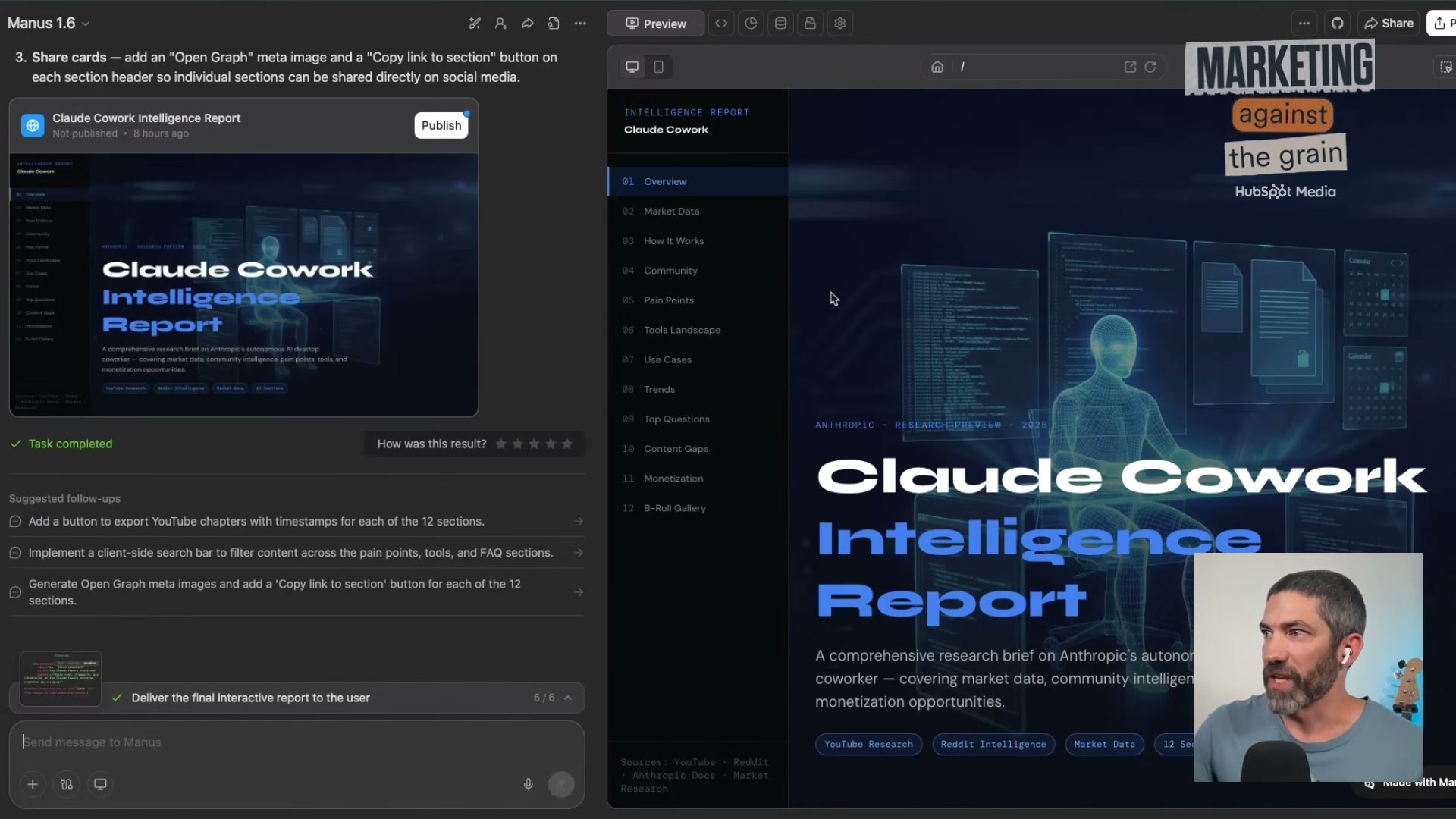Click the add collaborator icon
The width and height of the screenshot is (1456, 819).
click(501, 24)
